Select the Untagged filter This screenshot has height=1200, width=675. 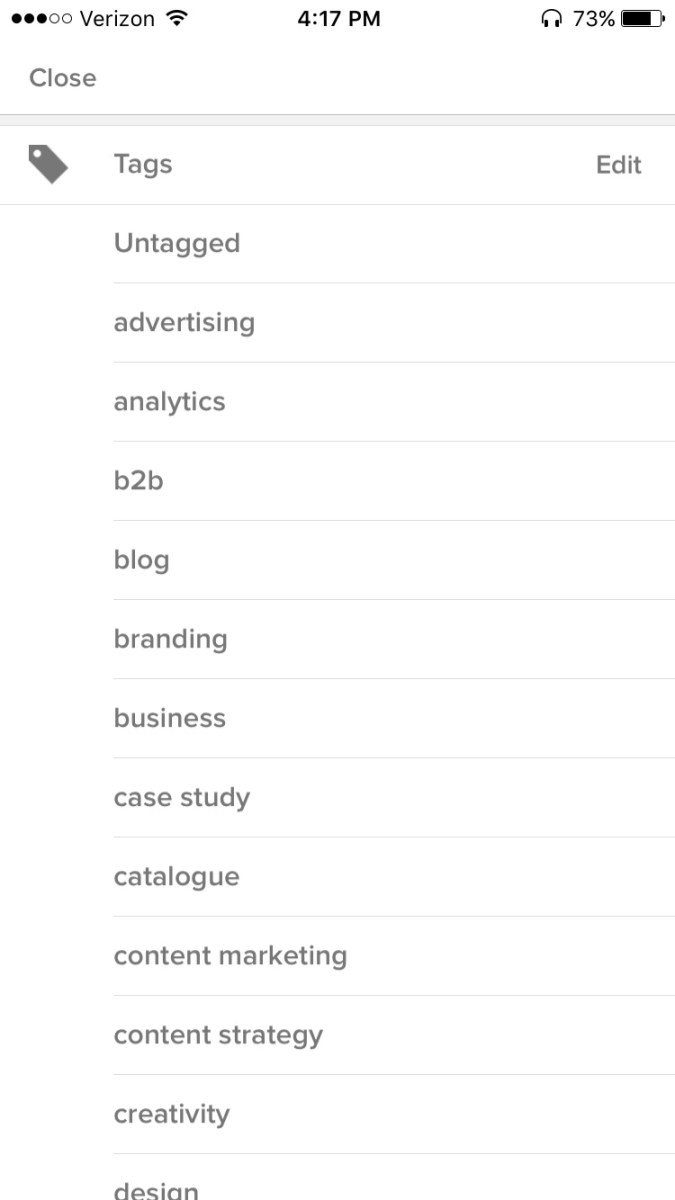coord(177,242)
